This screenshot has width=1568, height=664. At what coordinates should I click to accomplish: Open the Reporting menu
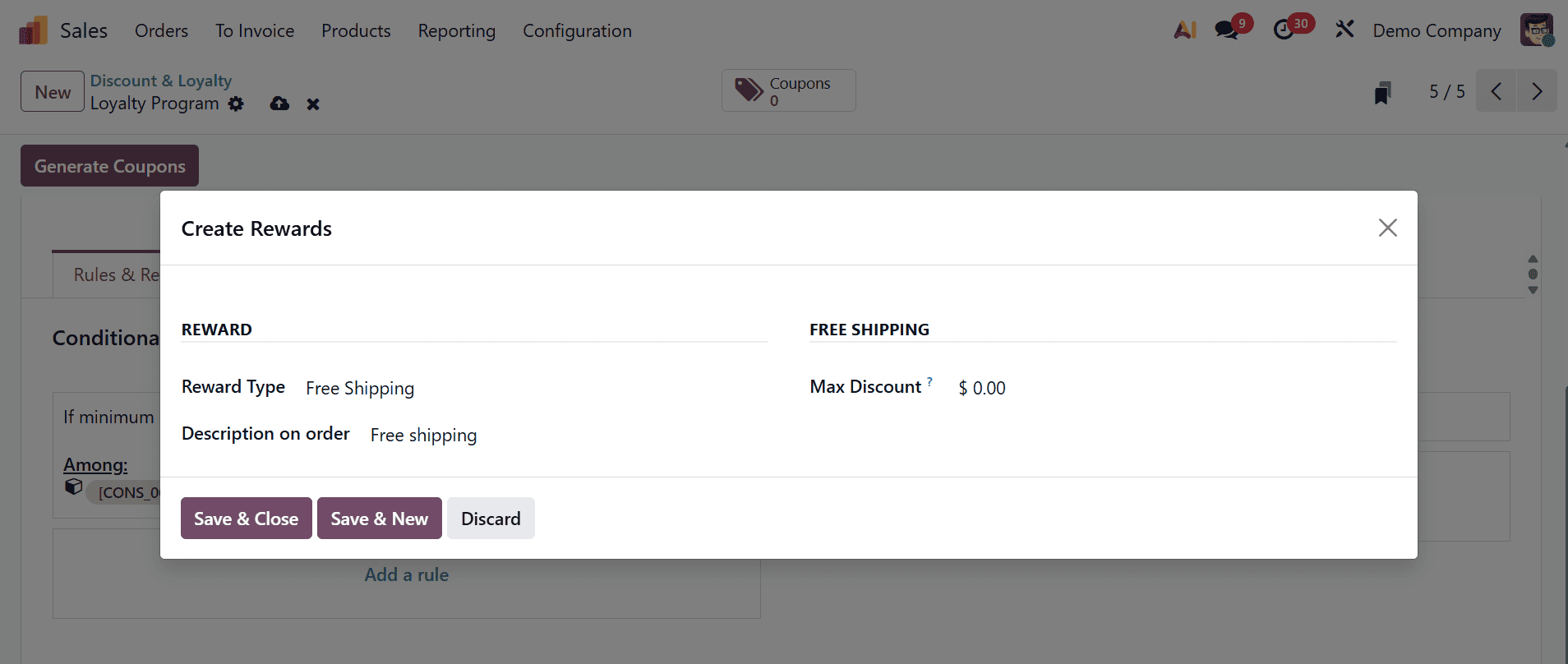pos(457,30)
